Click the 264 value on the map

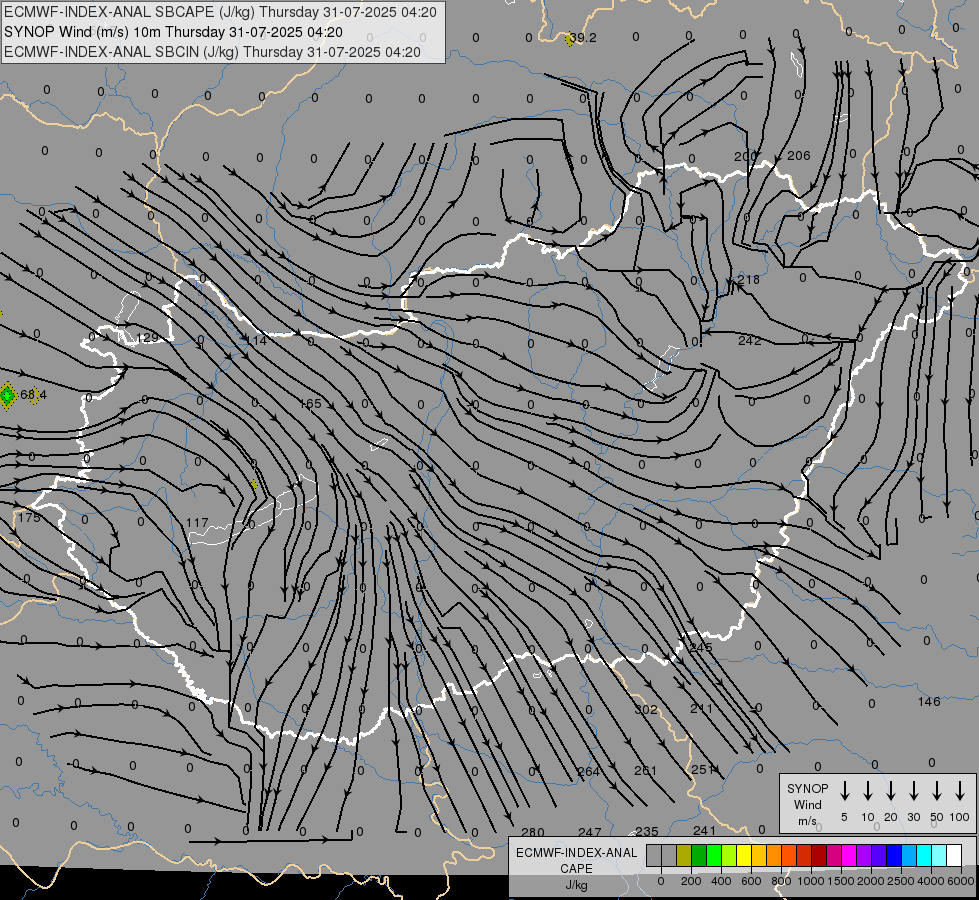point(588,771)
